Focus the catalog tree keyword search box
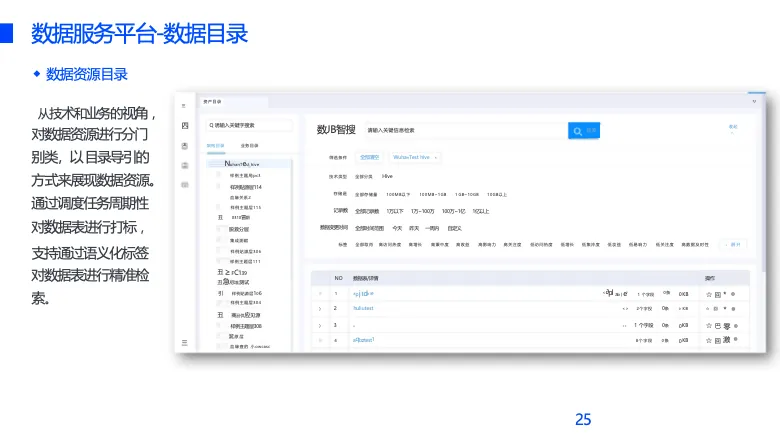 click(x=249, y=125)
